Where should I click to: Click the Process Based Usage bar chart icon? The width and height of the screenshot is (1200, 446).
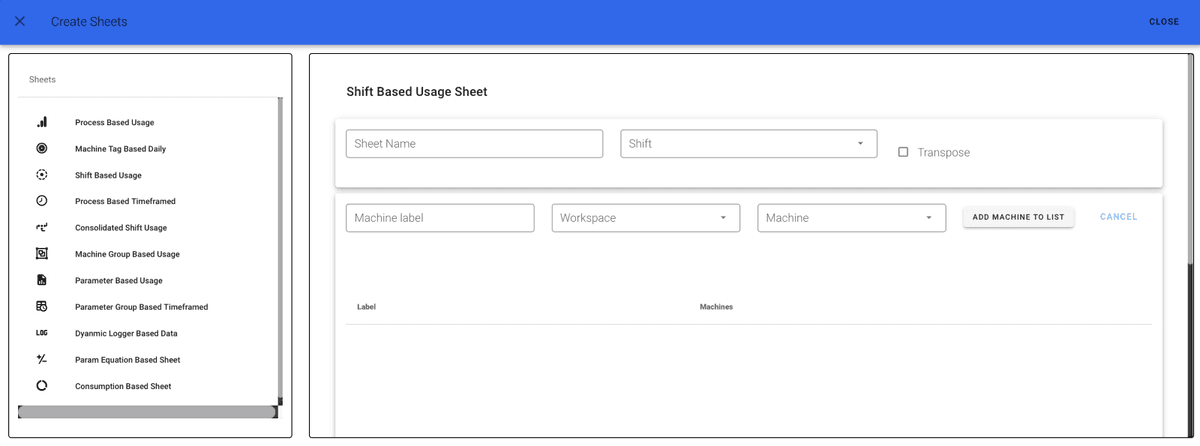click(x=42, y=122)
